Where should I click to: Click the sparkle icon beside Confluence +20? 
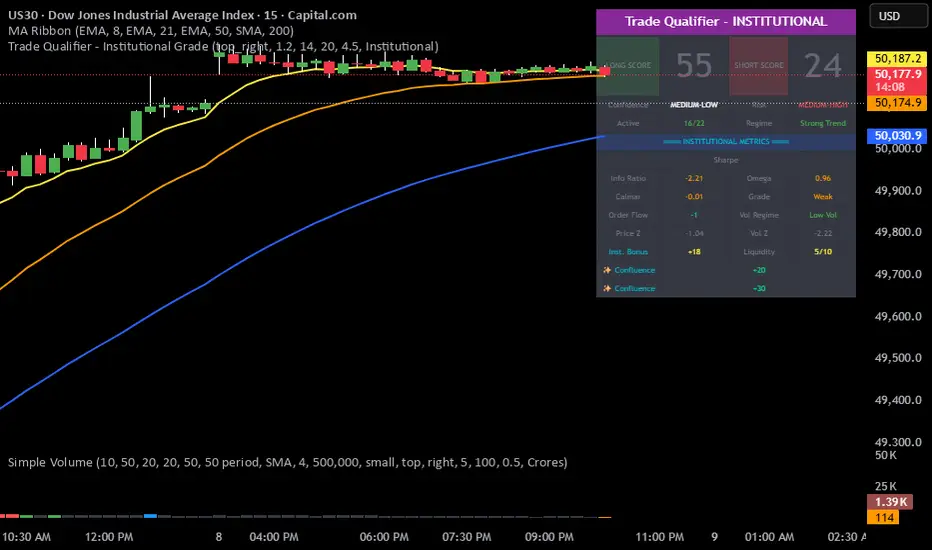coord(607,270)
